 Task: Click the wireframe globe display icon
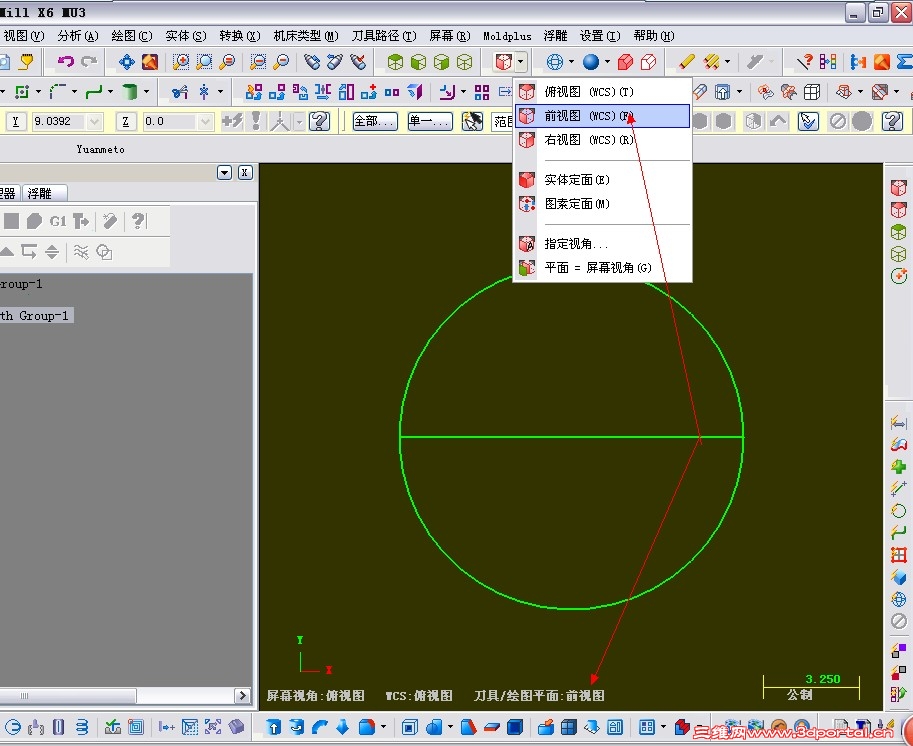(x=555, y=62)
